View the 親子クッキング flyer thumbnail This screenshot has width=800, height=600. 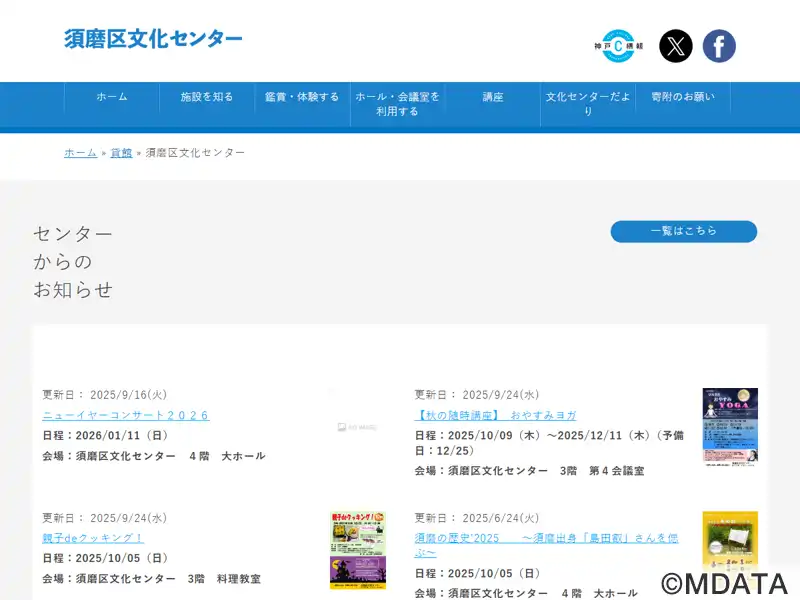(x=358, y=550)
